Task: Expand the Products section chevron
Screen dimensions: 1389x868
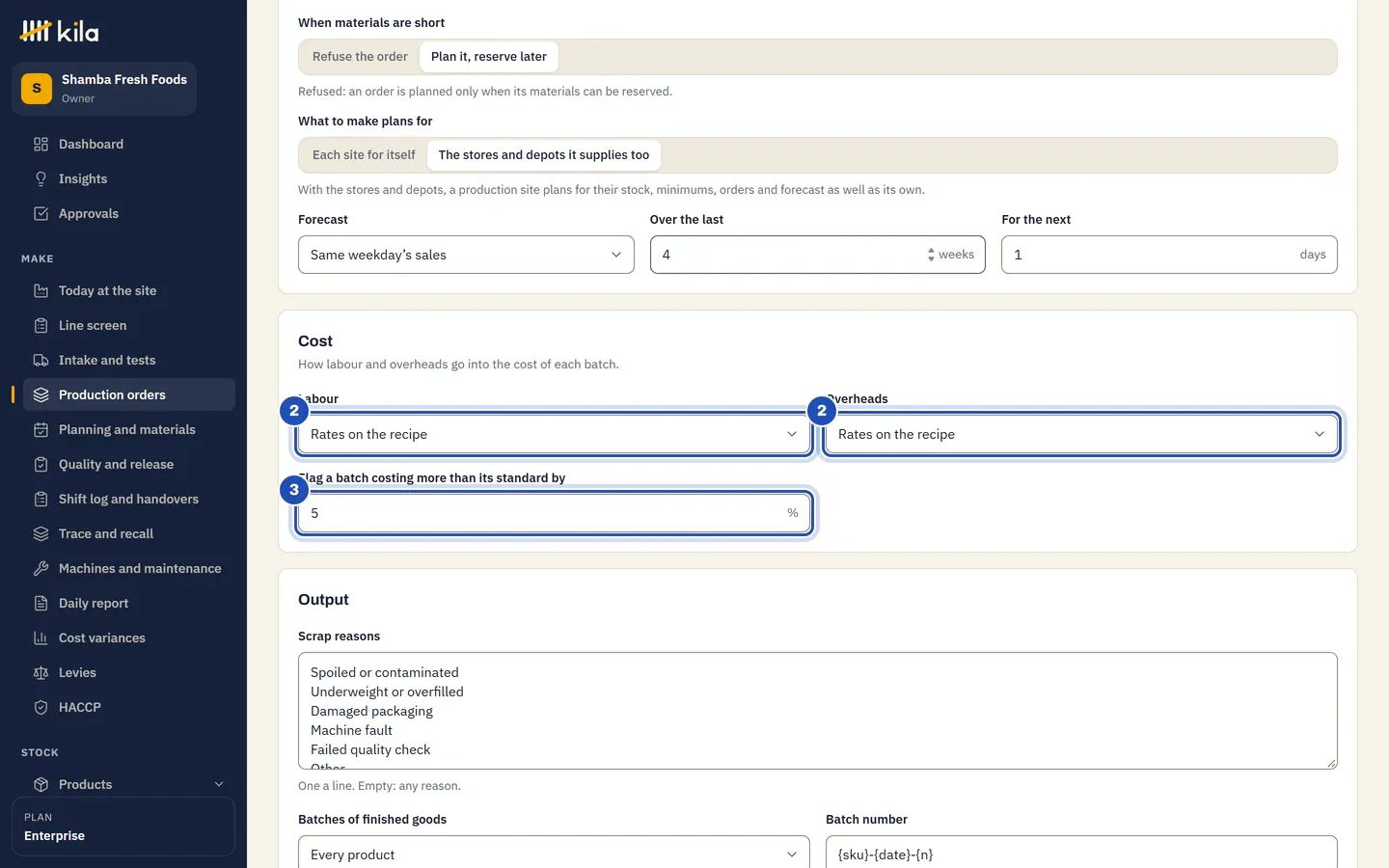Action: [x=219, y=784]
